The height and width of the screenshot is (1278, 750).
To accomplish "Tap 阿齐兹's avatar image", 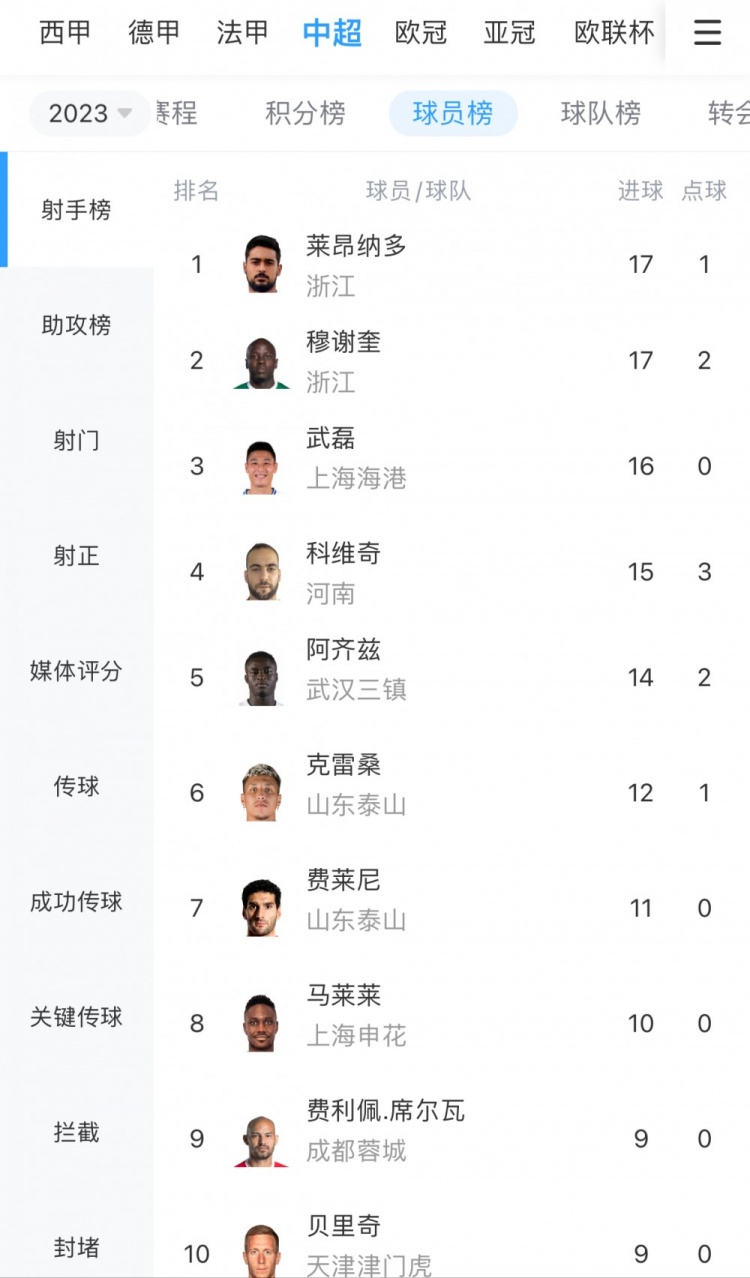I will point(262,678).
